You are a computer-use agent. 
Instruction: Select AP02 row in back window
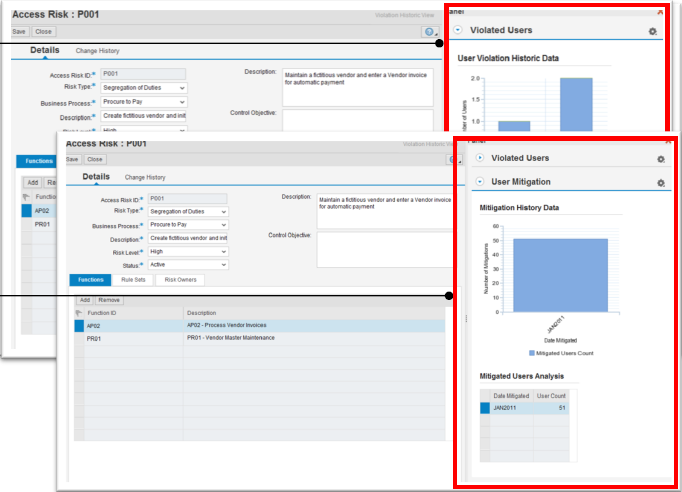coord(39,211)
